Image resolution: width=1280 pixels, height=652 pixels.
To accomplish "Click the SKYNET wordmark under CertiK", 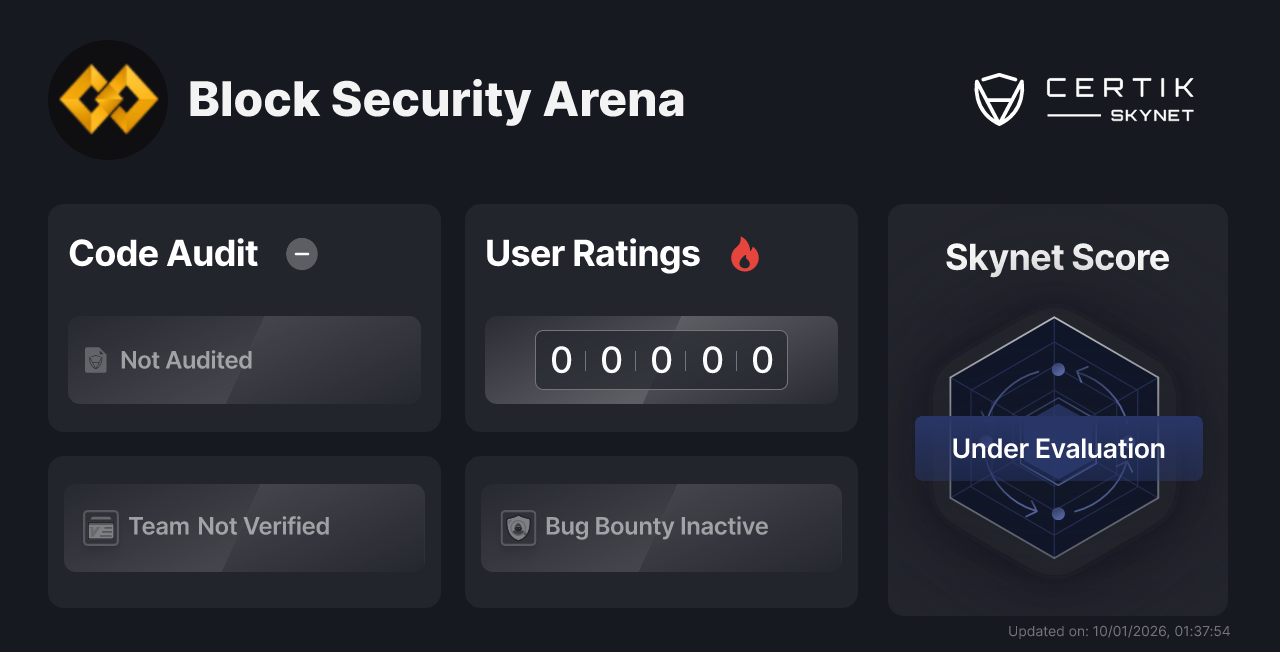I will coord(1152,115).
